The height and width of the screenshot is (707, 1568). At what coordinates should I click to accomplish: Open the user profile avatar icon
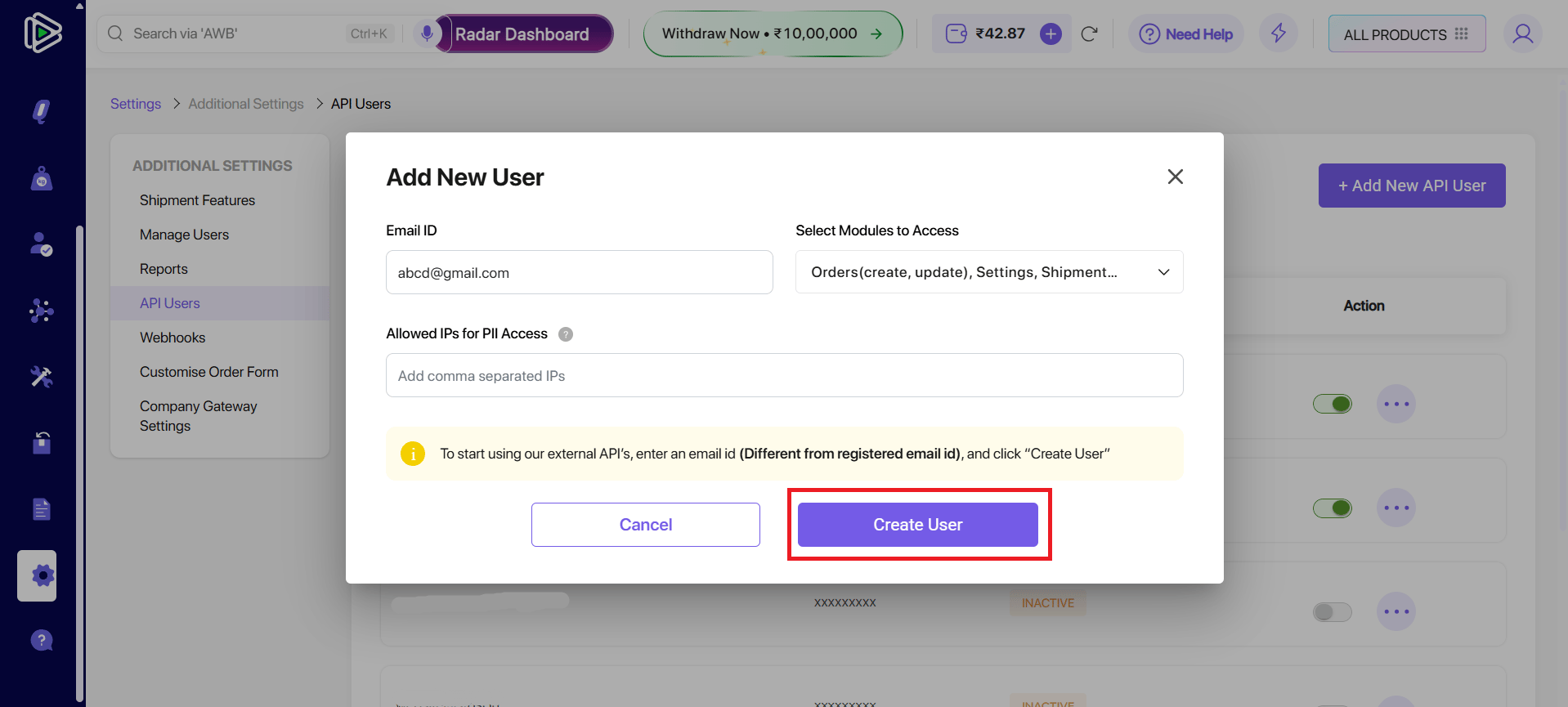click(x=1523, y=34)
